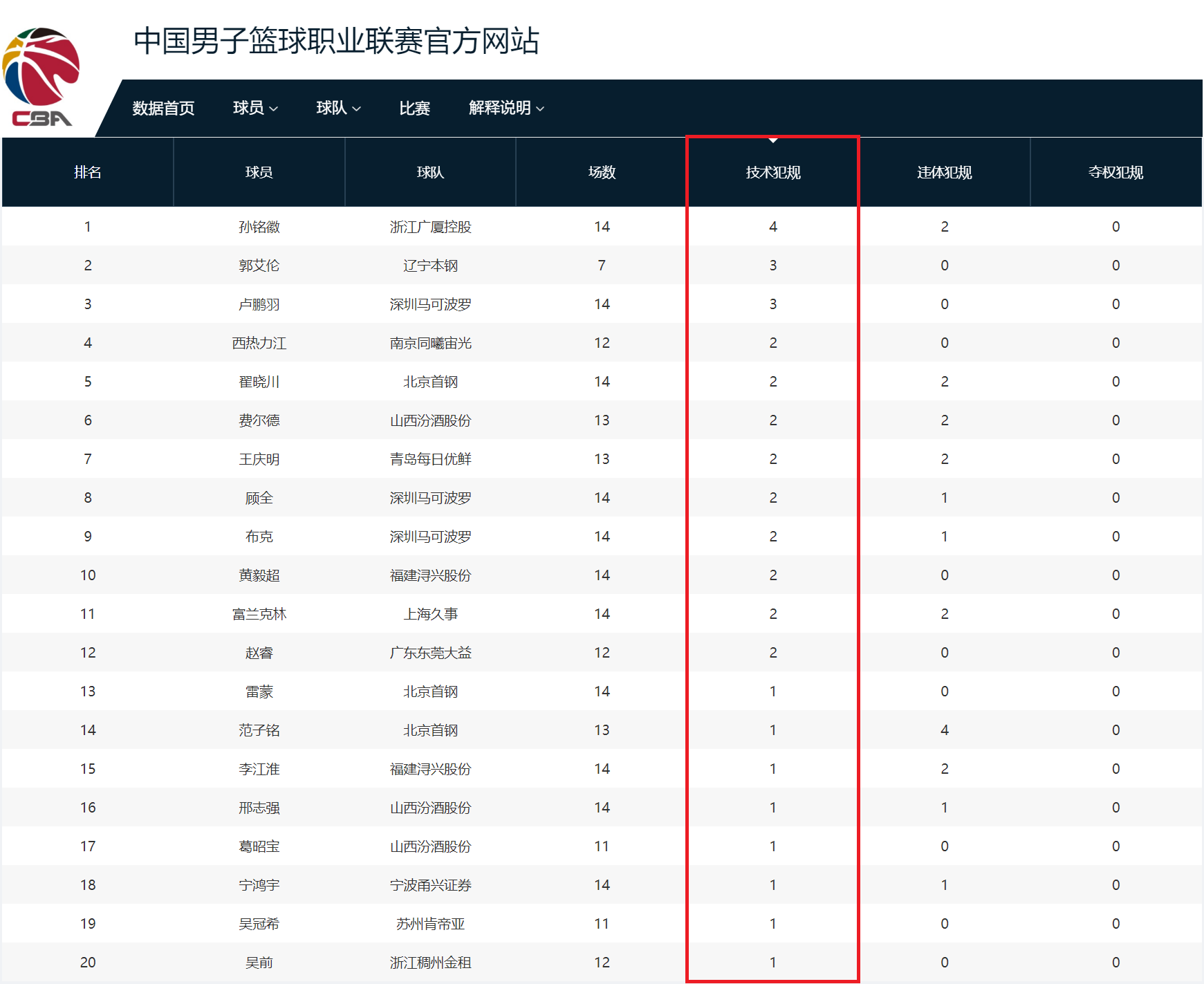Select 山西汾酒股份 in 费尔德 row
This screenshot has width=1204, height=984.
click(430, 420)
